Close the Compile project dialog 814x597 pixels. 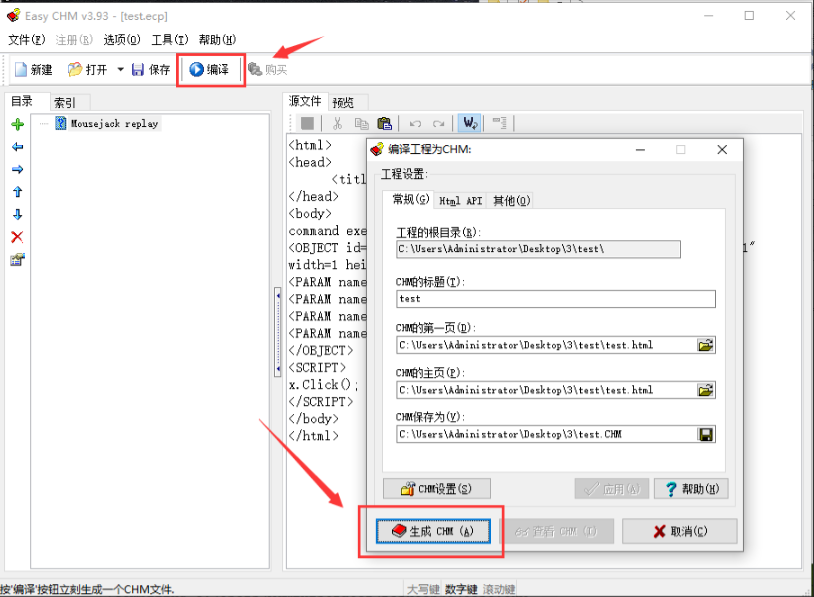tap(722, 150)
